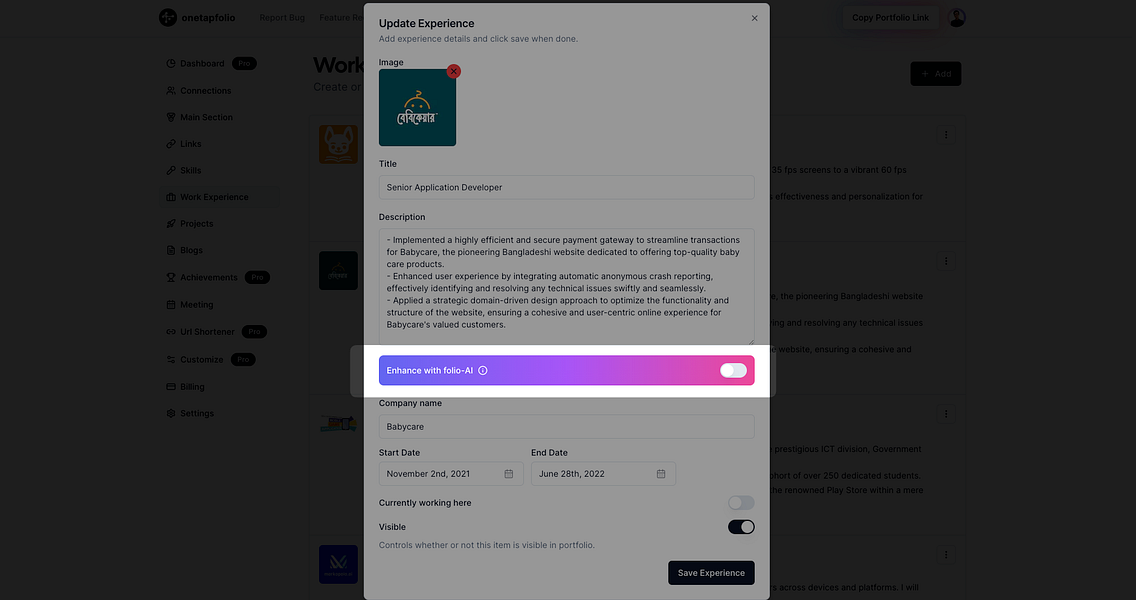Open the End Date calendar picker

[660, 473]
